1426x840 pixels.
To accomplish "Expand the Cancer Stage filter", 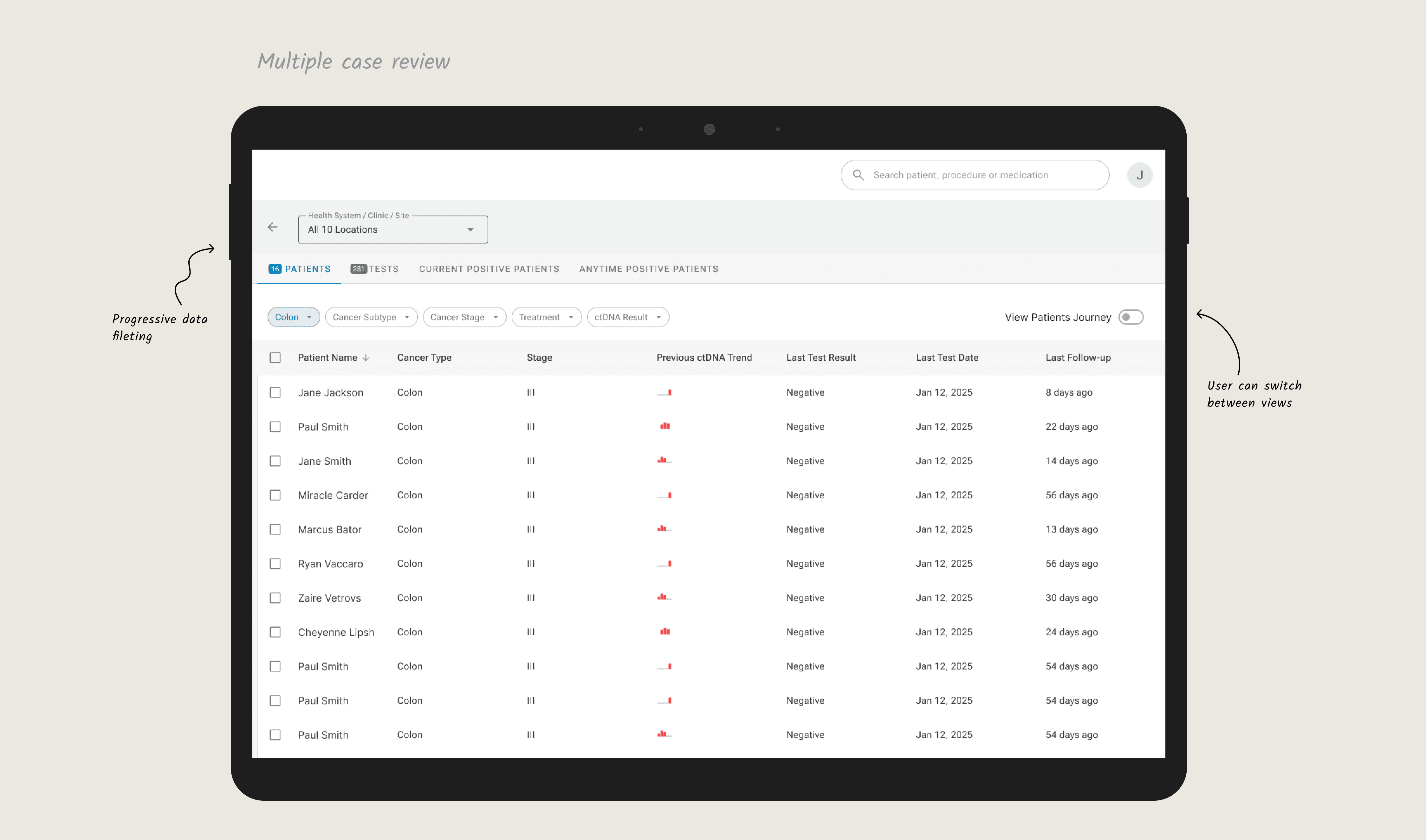I will coord(463,317).
